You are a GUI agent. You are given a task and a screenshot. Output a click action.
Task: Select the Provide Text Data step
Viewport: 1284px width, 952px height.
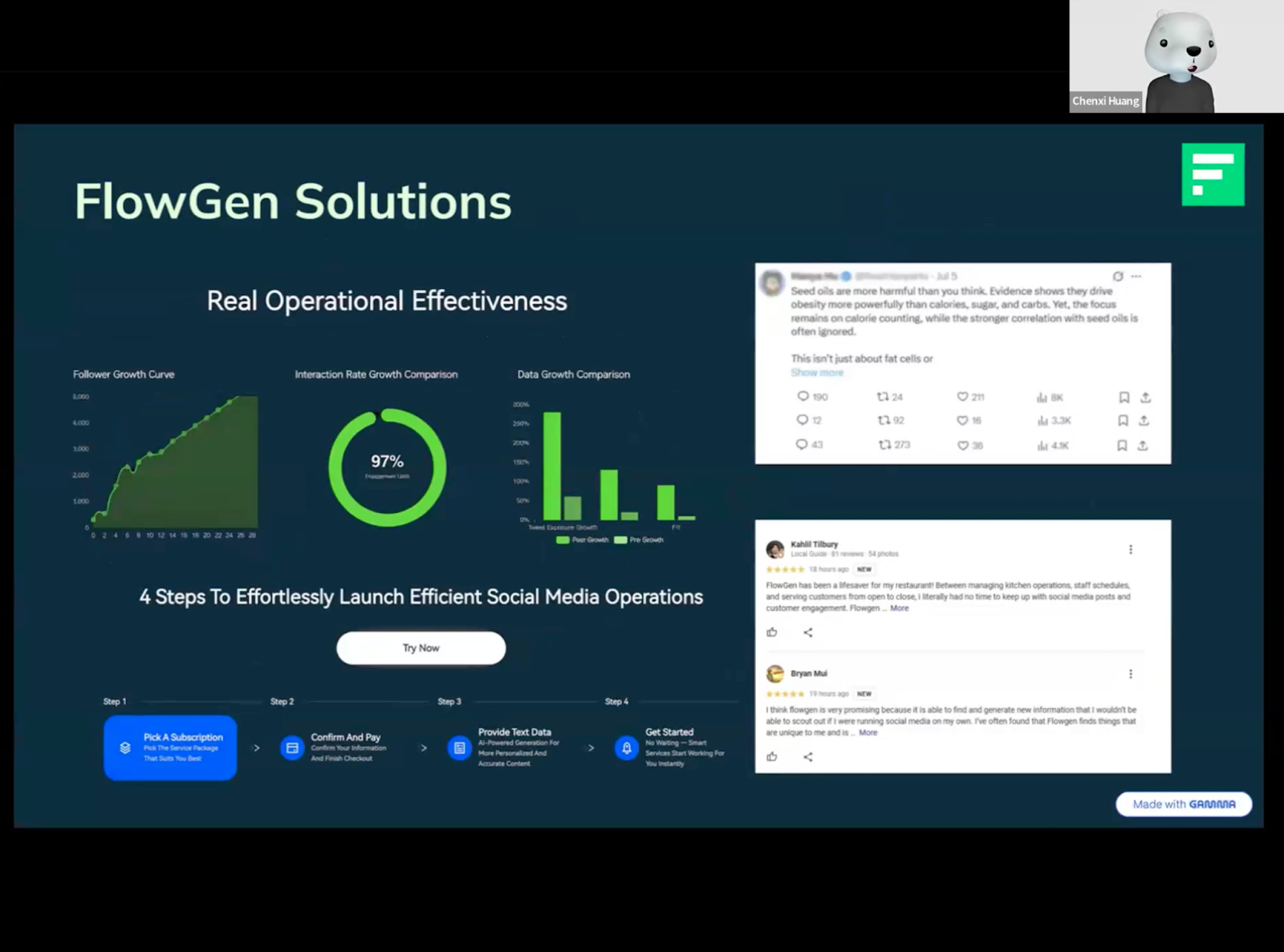tap(503, 748)
